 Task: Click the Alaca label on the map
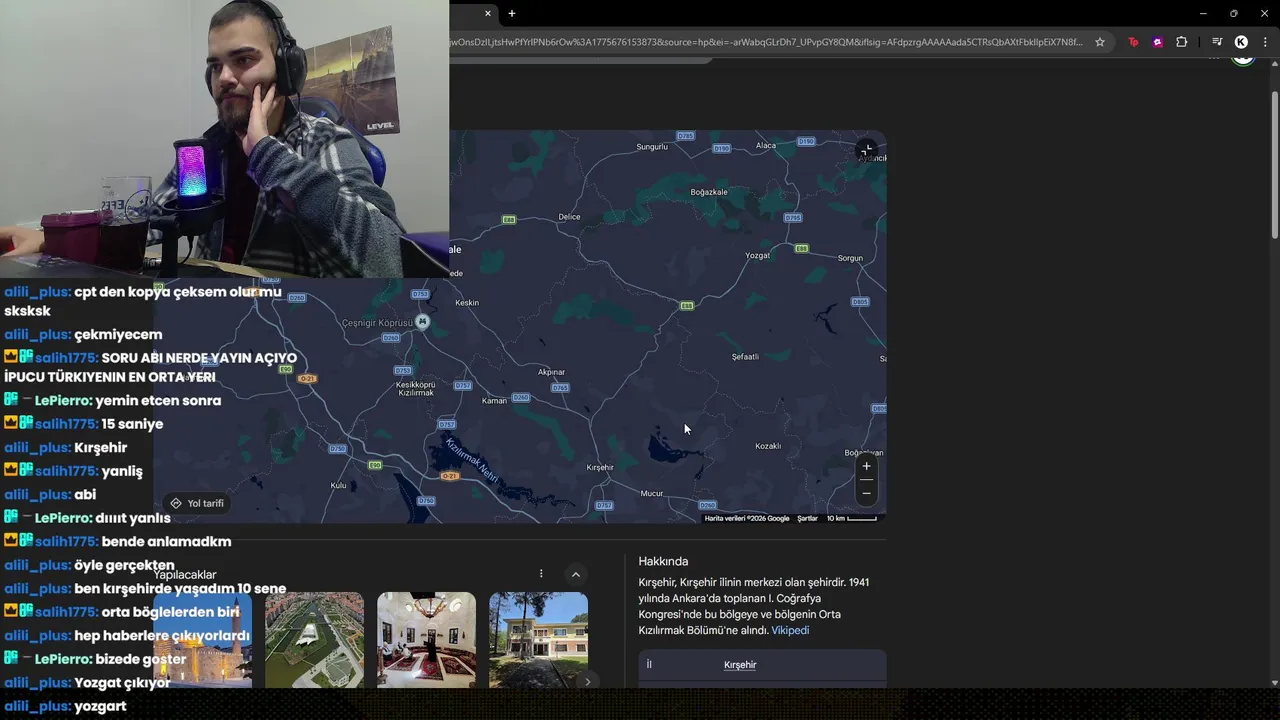pos(766,145)
